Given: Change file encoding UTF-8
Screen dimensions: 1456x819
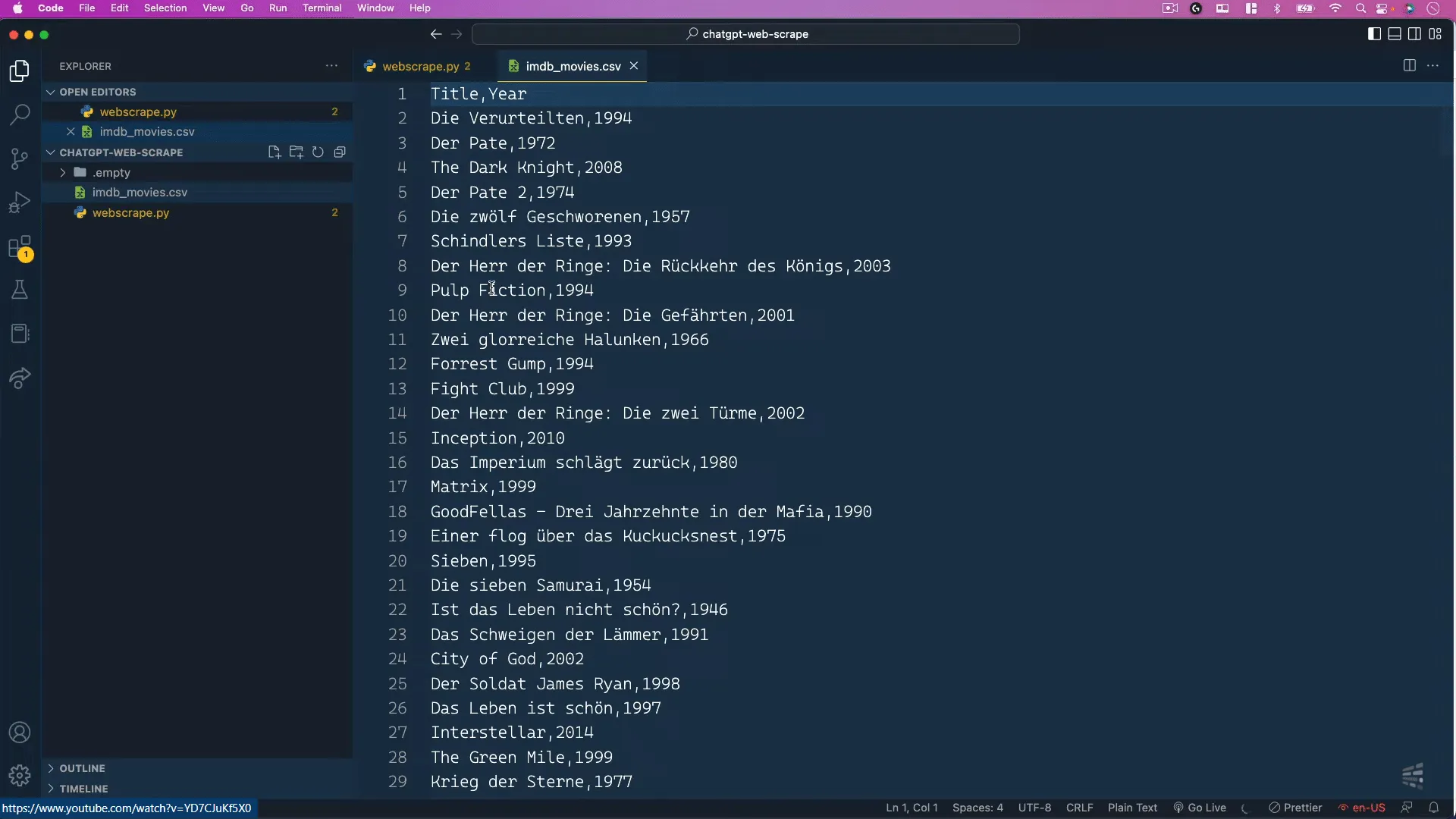Looking at the screenshot, I should 1034,808.
